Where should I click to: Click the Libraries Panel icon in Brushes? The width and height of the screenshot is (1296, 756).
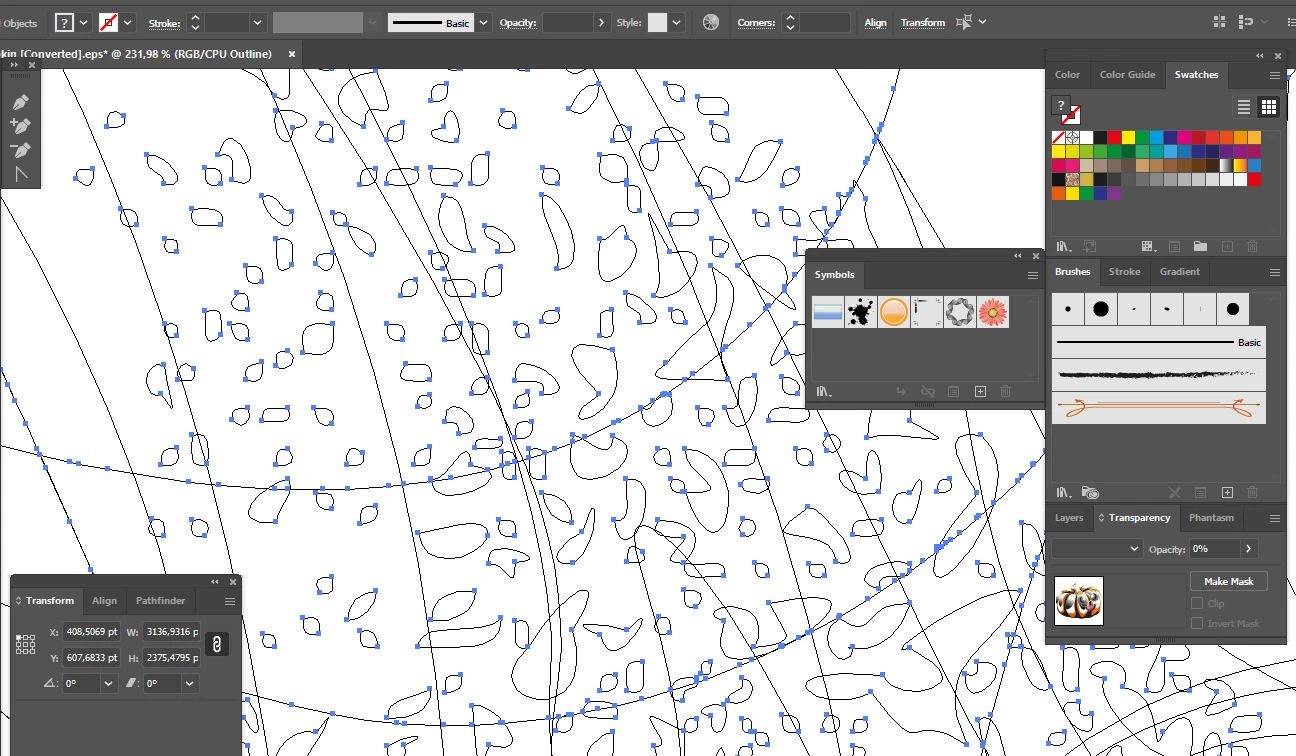click(1091, 492)
